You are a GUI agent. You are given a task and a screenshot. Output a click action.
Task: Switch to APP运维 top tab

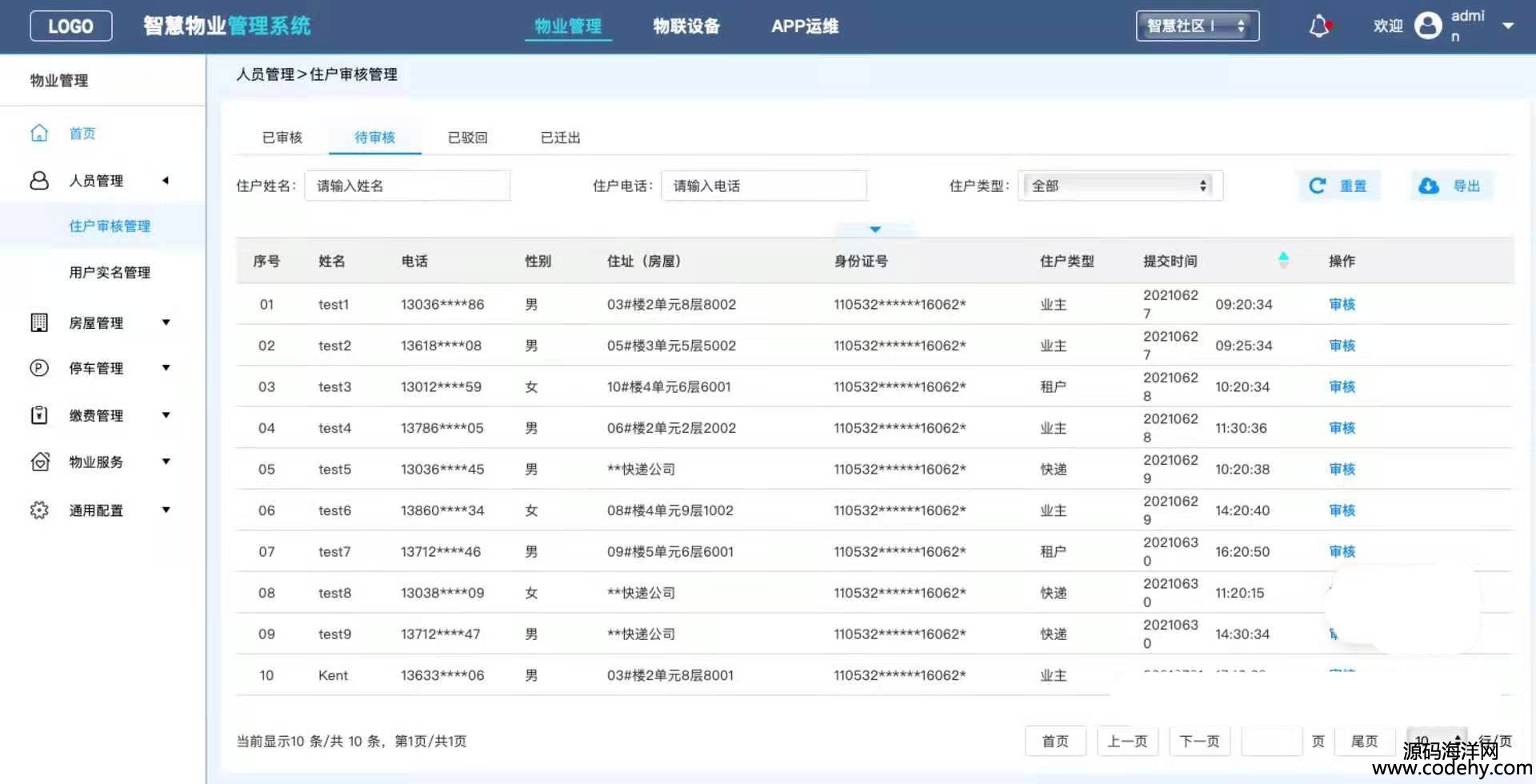[x=805, y=26]
